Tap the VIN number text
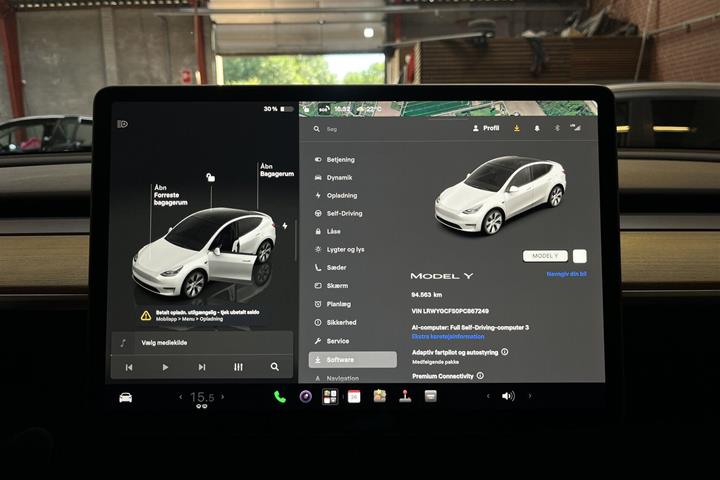720x480 pixels. point(450,311)
